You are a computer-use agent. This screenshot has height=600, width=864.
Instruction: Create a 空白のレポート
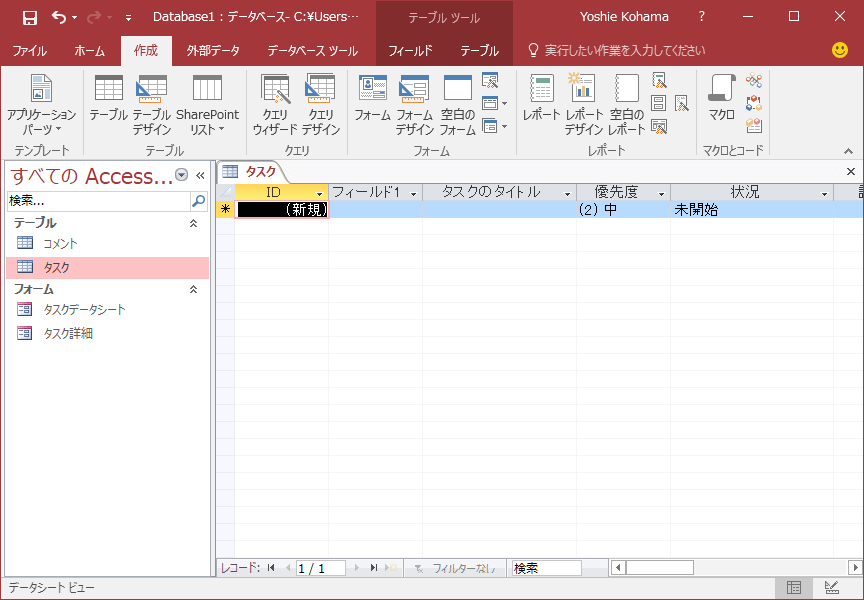tap(627, 105)
